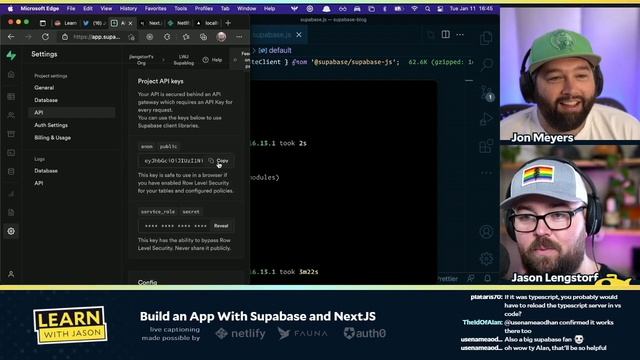Open the Supabase home icon in sidebar
This screenshot has width=640, height=360.
[x=11, y=75]
